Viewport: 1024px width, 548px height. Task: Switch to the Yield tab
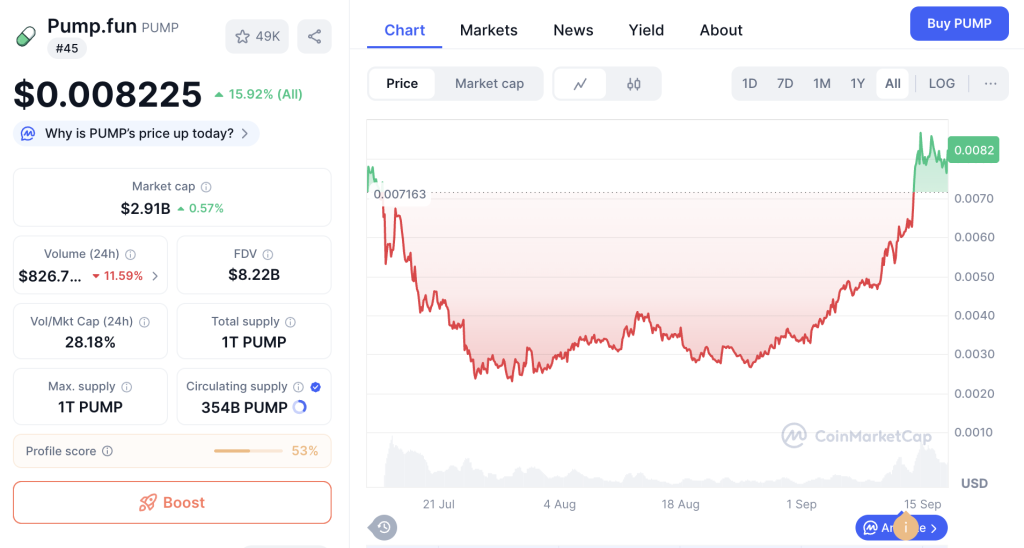(646, 30)
